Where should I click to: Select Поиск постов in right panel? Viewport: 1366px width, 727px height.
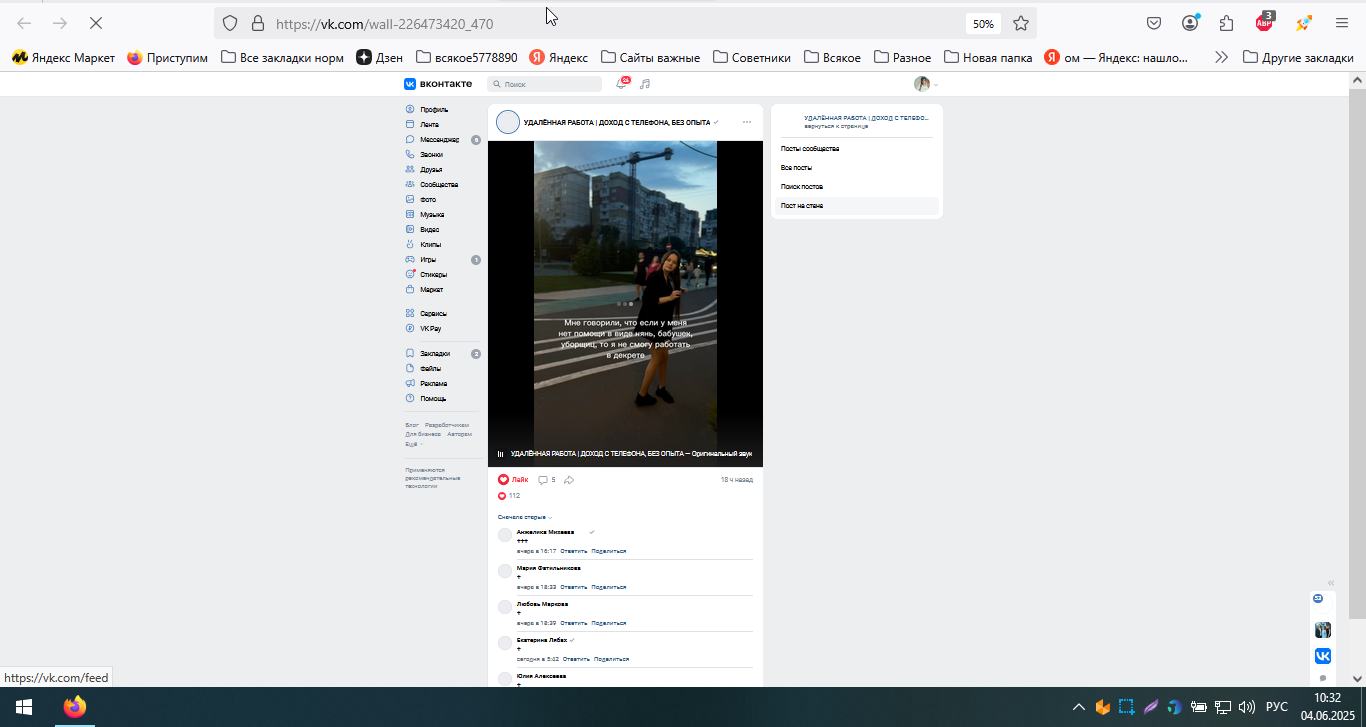coord(802,186)
